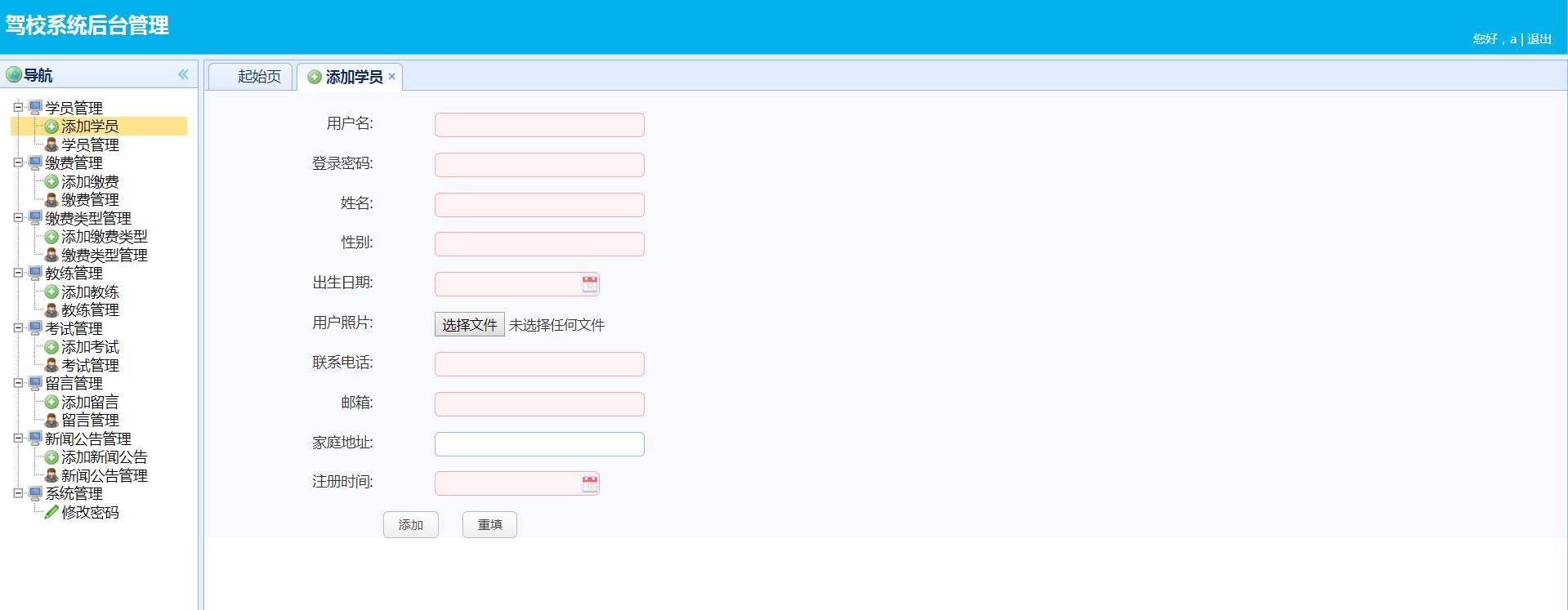Collapse the 留言管理 tree group
This screenshot has width=1568, height=610.
point(18,382)
